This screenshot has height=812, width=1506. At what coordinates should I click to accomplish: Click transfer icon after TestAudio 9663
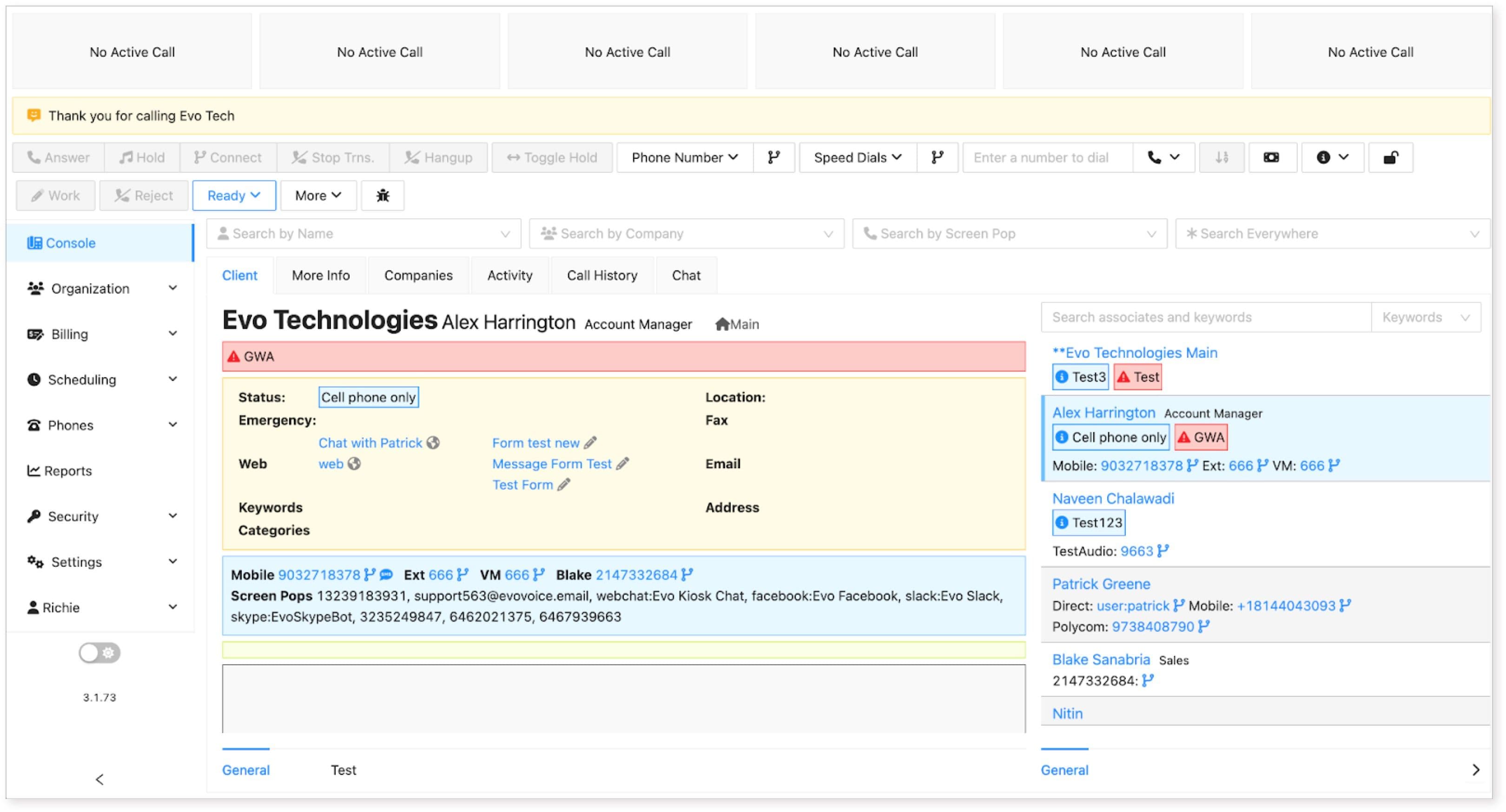pos(1163,551)
